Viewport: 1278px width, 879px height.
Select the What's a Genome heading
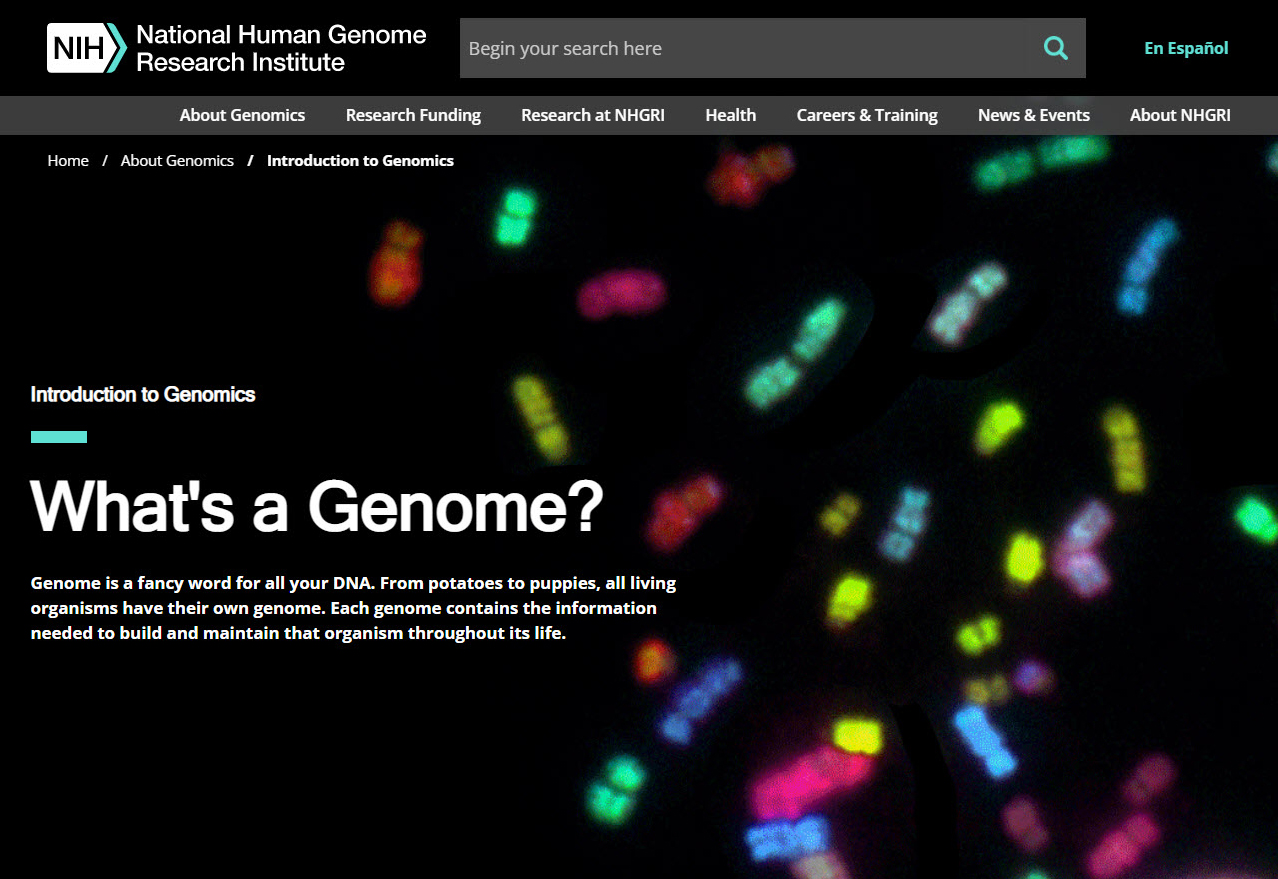[x=317, y=508]
